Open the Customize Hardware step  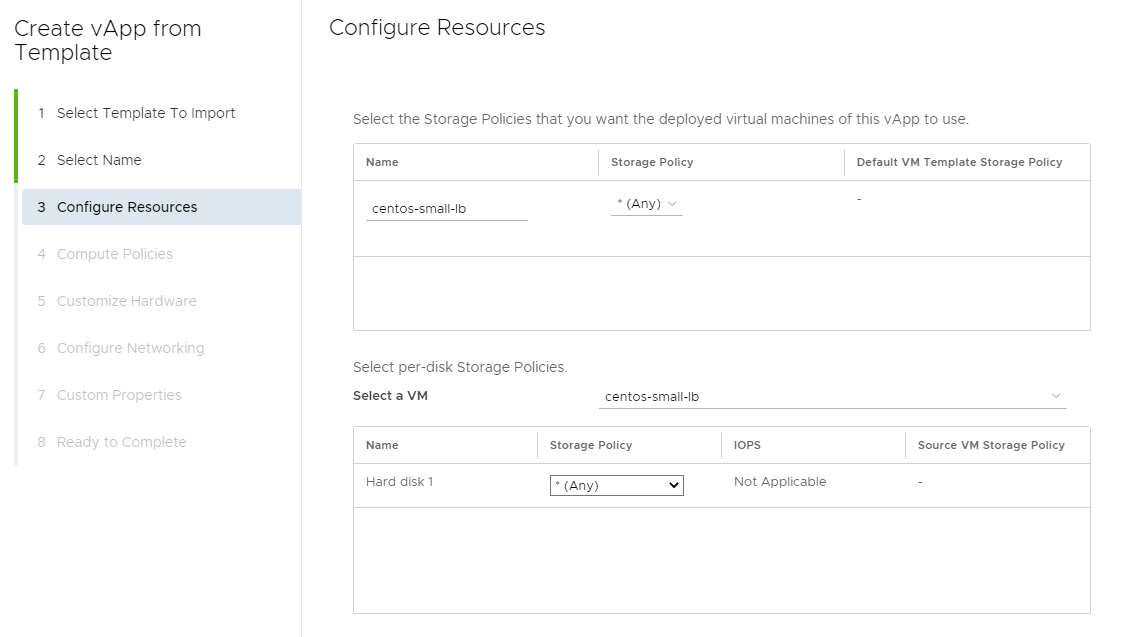[126, 301]
